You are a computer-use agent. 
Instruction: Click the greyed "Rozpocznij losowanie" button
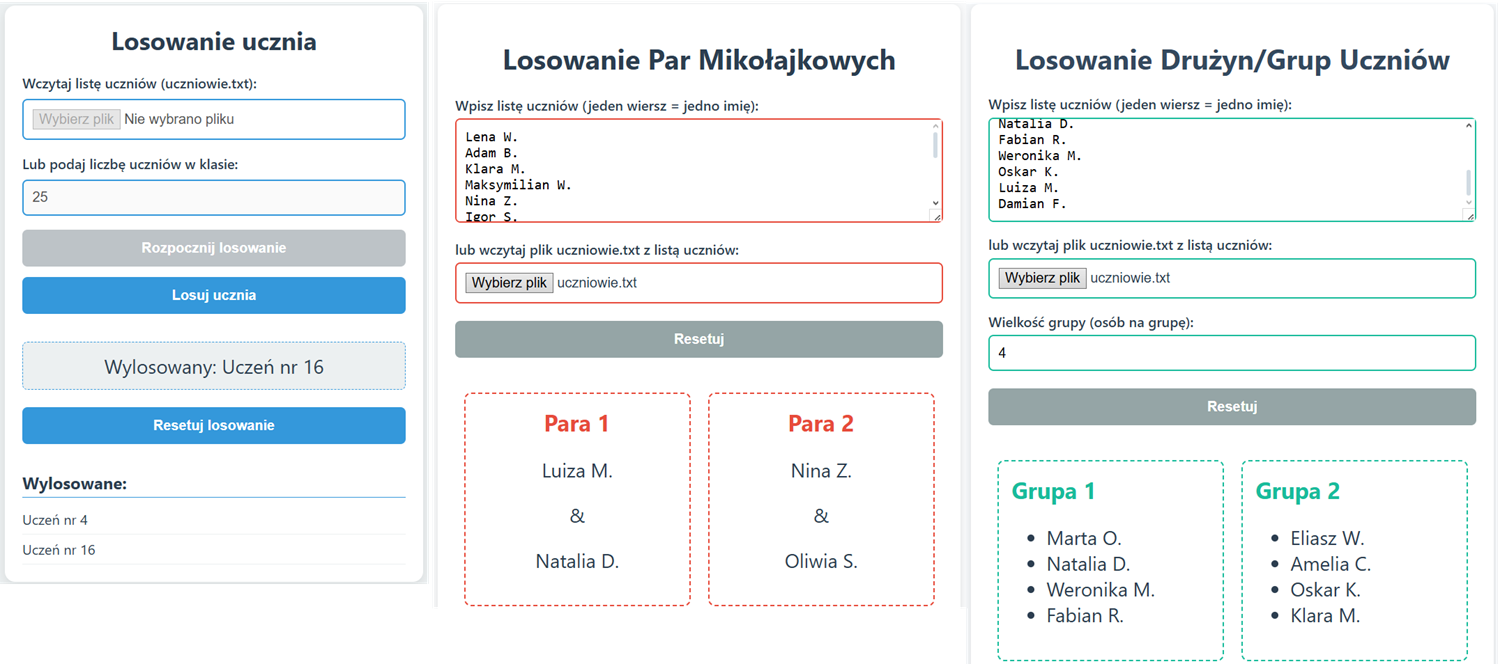(213, 248)
